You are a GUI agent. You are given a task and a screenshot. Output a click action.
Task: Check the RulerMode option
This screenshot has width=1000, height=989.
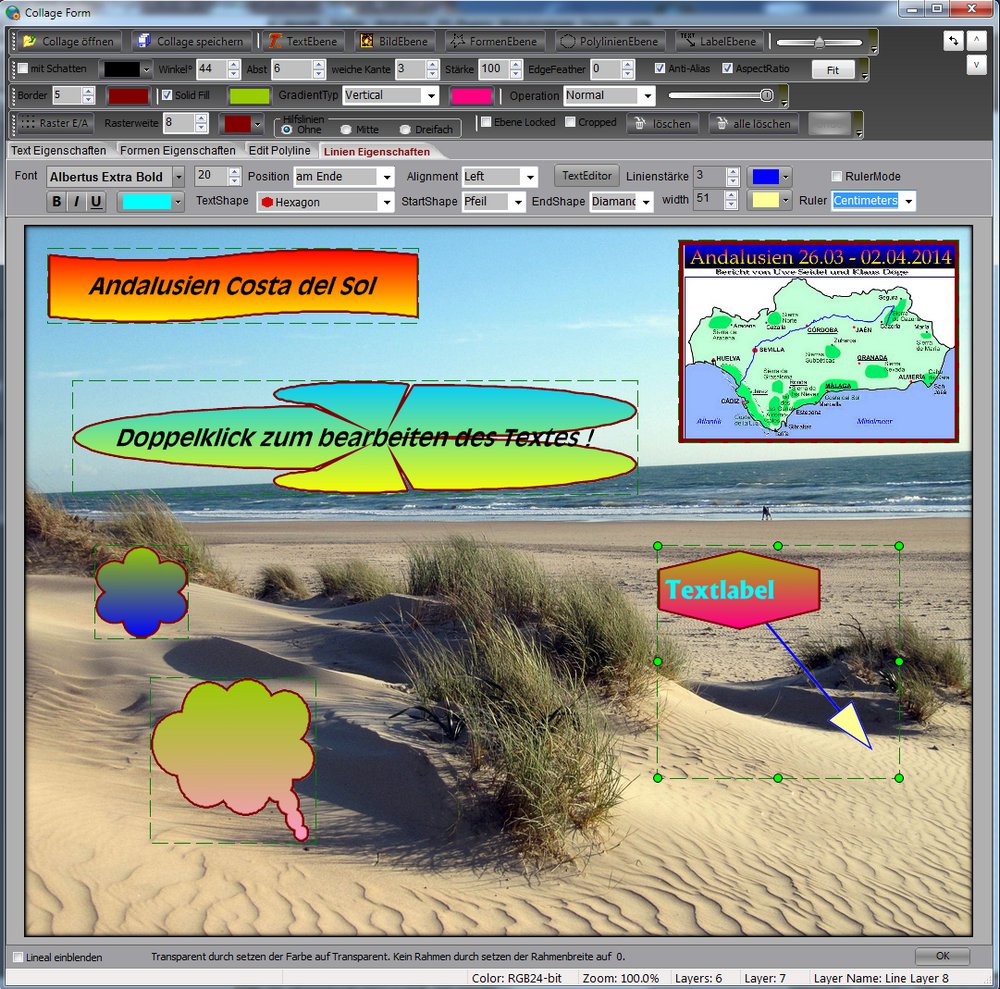pos(837,177)
